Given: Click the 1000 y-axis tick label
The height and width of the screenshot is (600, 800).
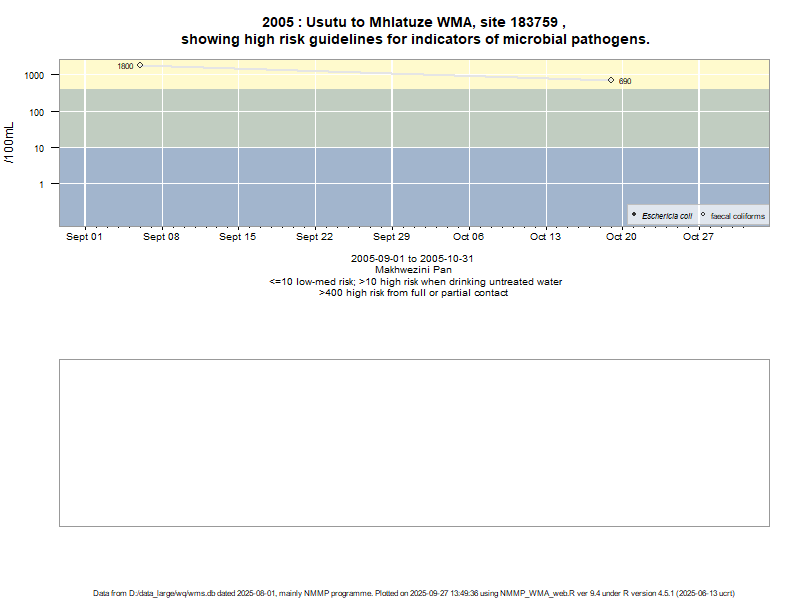Looking at the screenshot, I should click(34, 76).
